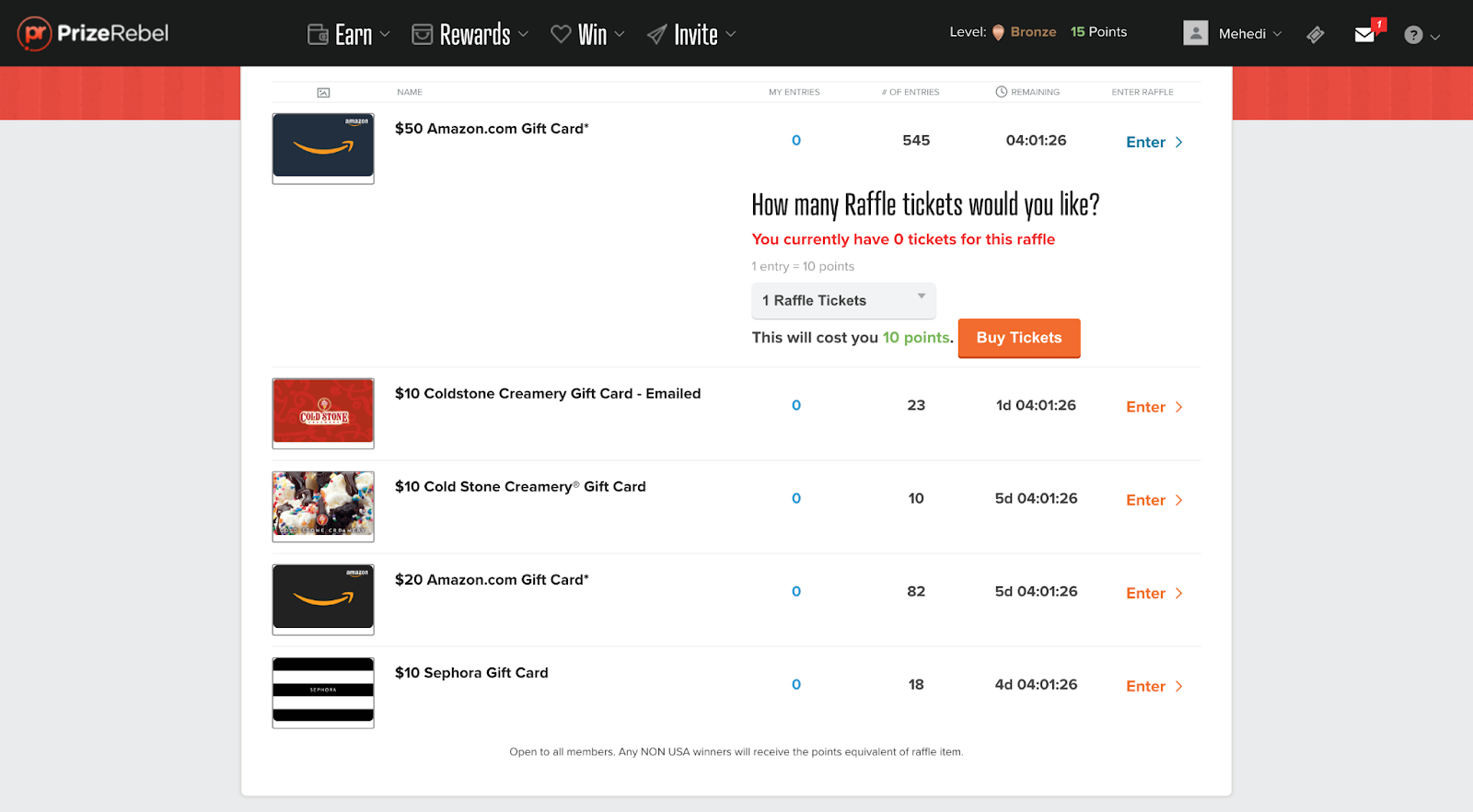Open the Raffle Tickets quantity dropdown
Viewport: 1473px width, 812px height.
tap(843, 301)
